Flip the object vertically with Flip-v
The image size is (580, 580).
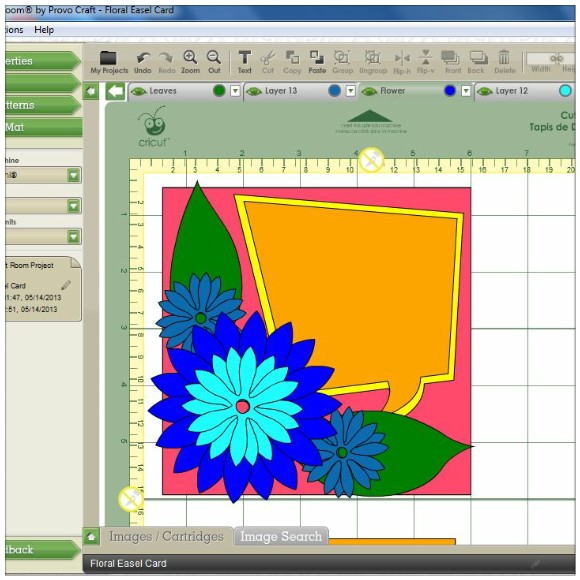(x=425, y=62)
